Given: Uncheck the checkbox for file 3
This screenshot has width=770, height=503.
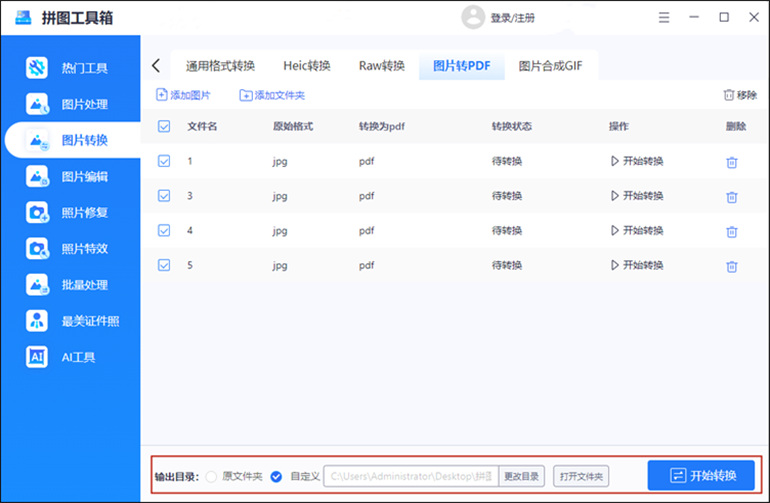Looking at the screenshot, I should tap(164, 196).
